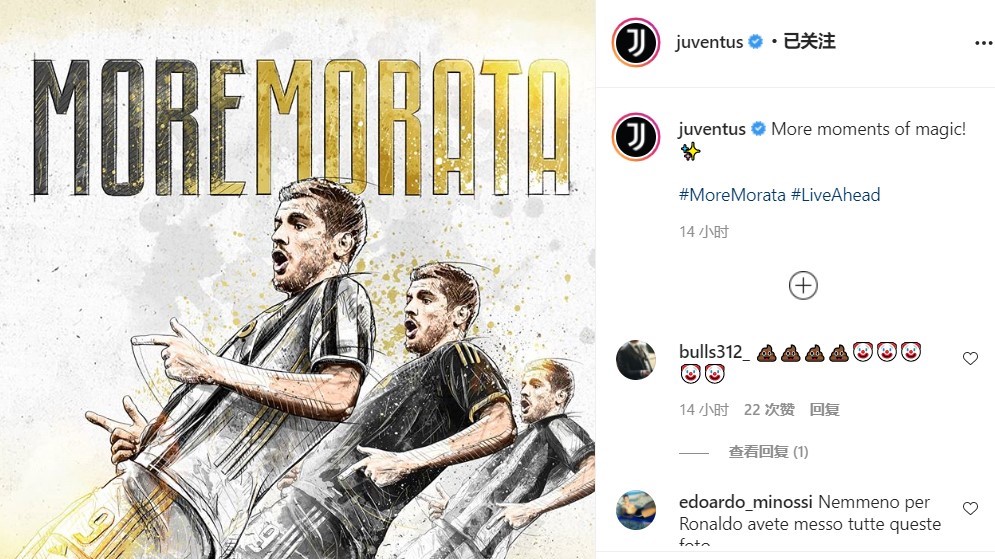Viewport: 995px width, 559px height.
Task: Open edoardo_minossi profile picture
Action: point(636,510)
